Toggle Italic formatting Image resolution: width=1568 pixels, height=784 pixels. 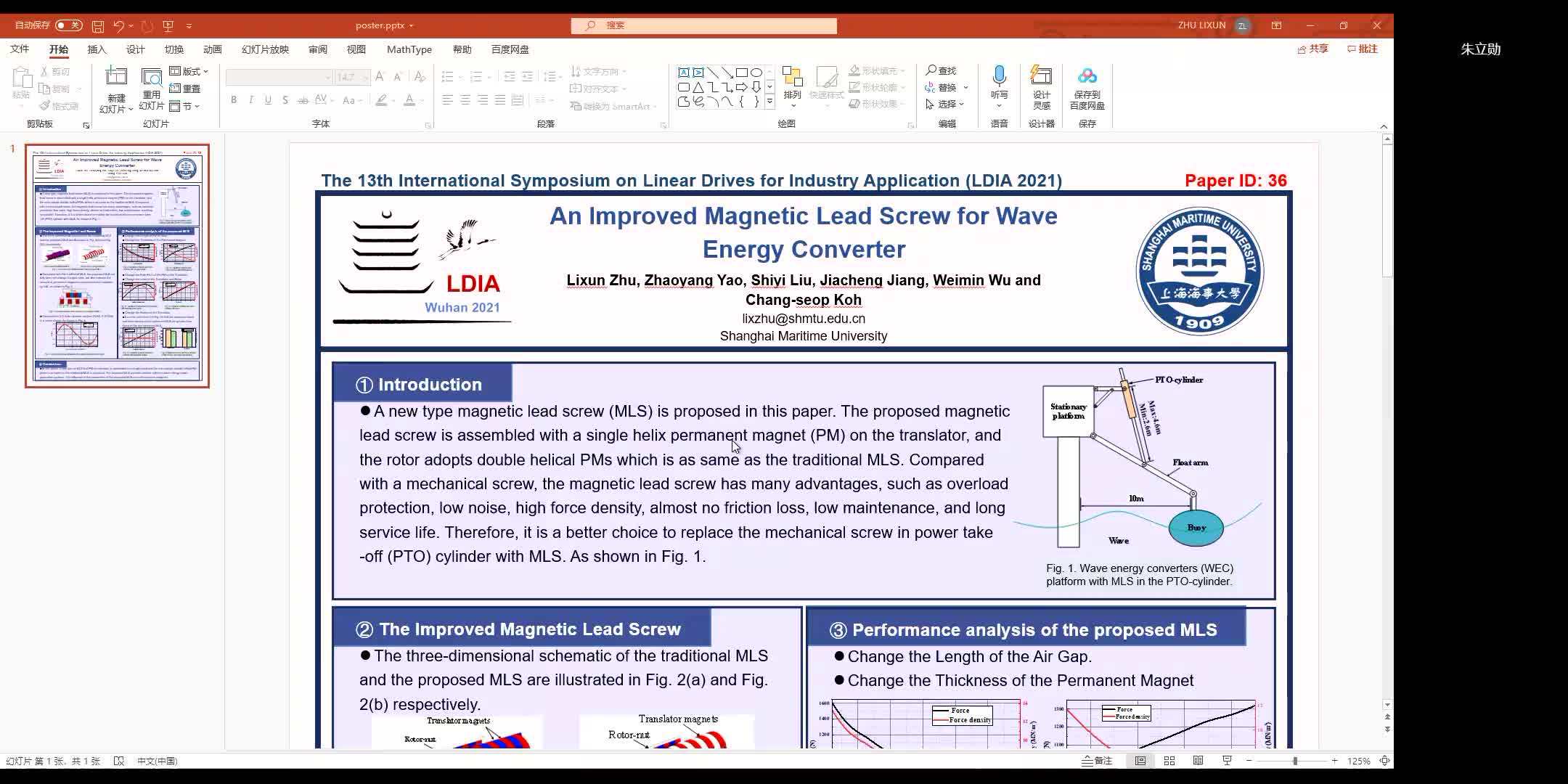pyautogui.click(x=251, y=100)
